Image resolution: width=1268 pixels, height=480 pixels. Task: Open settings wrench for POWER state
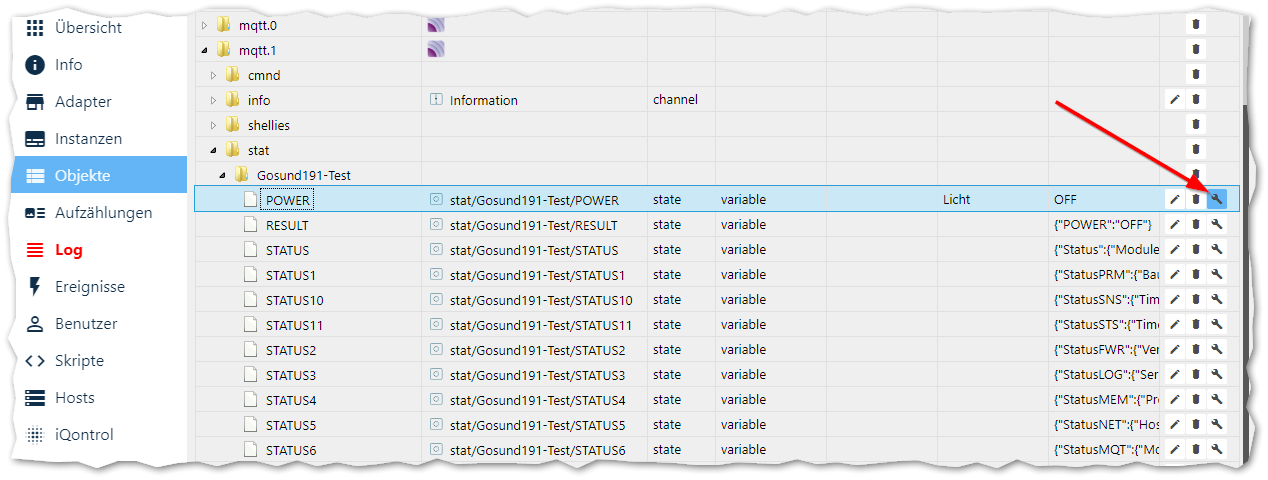1217,200
